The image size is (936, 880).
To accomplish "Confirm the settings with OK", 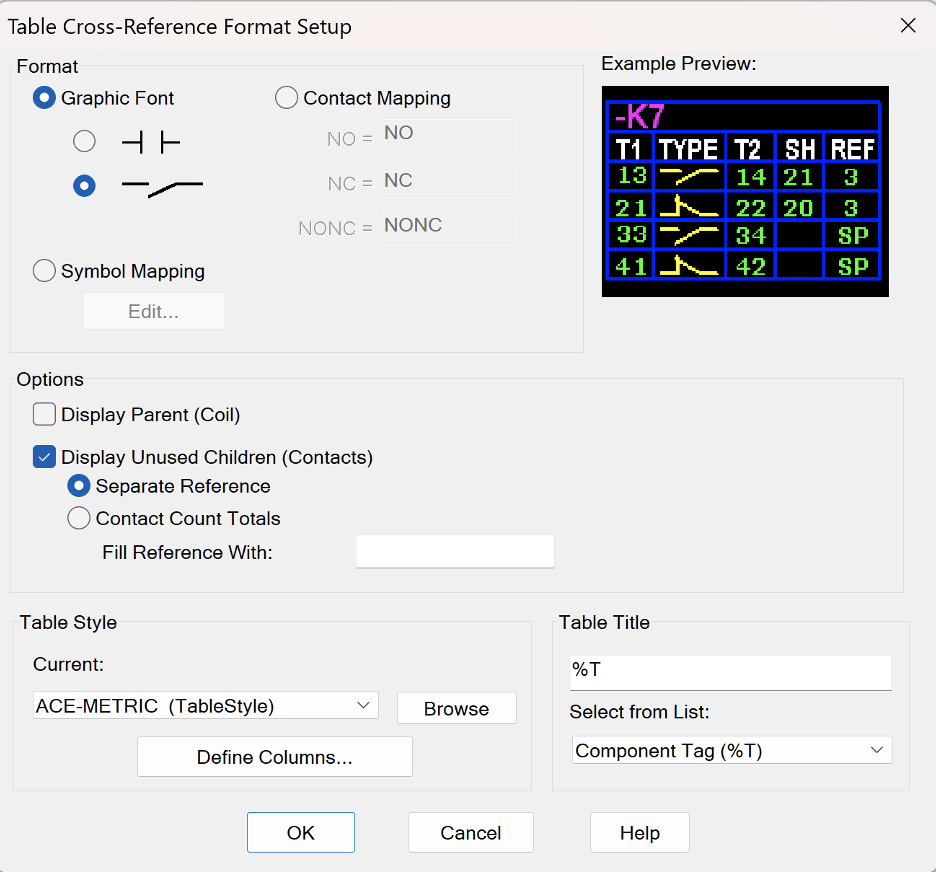I will point(301,833).
